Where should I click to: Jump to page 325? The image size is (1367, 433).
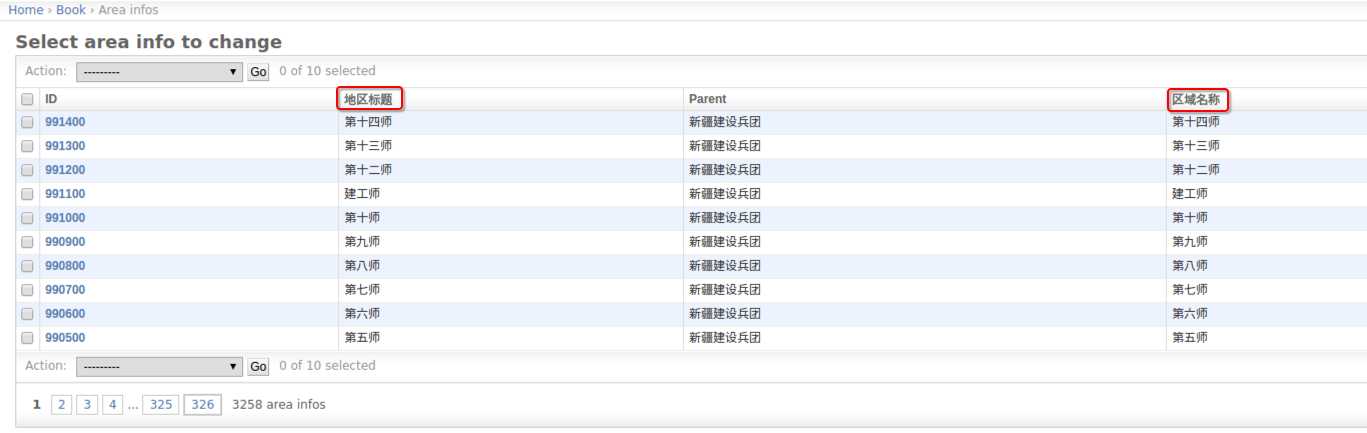pyautogui.click(x=161, y=405)
